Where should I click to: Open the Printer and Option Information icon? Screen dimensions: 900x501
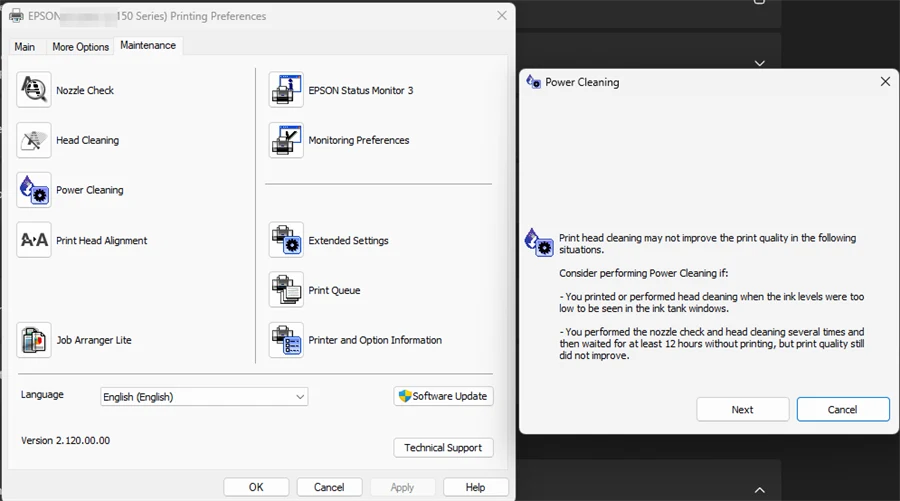coord(286,340)
